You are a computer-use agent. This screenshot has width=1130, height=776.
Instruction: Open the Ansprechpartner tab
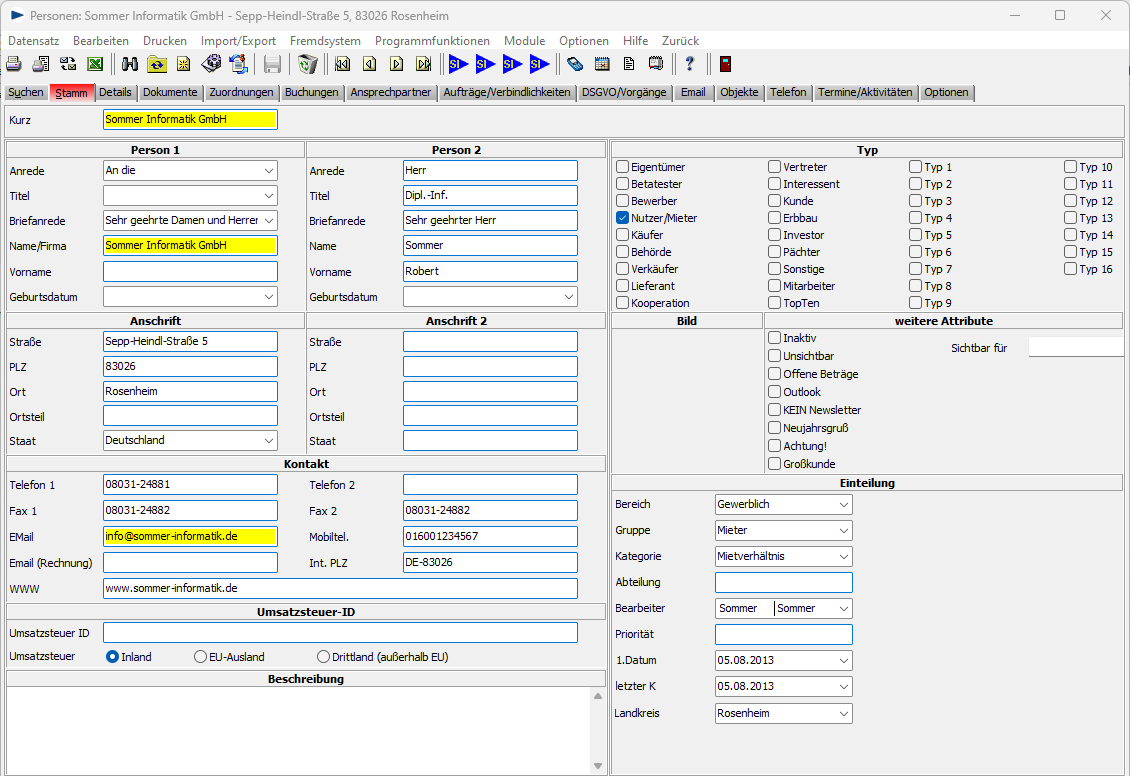(391, 92)
